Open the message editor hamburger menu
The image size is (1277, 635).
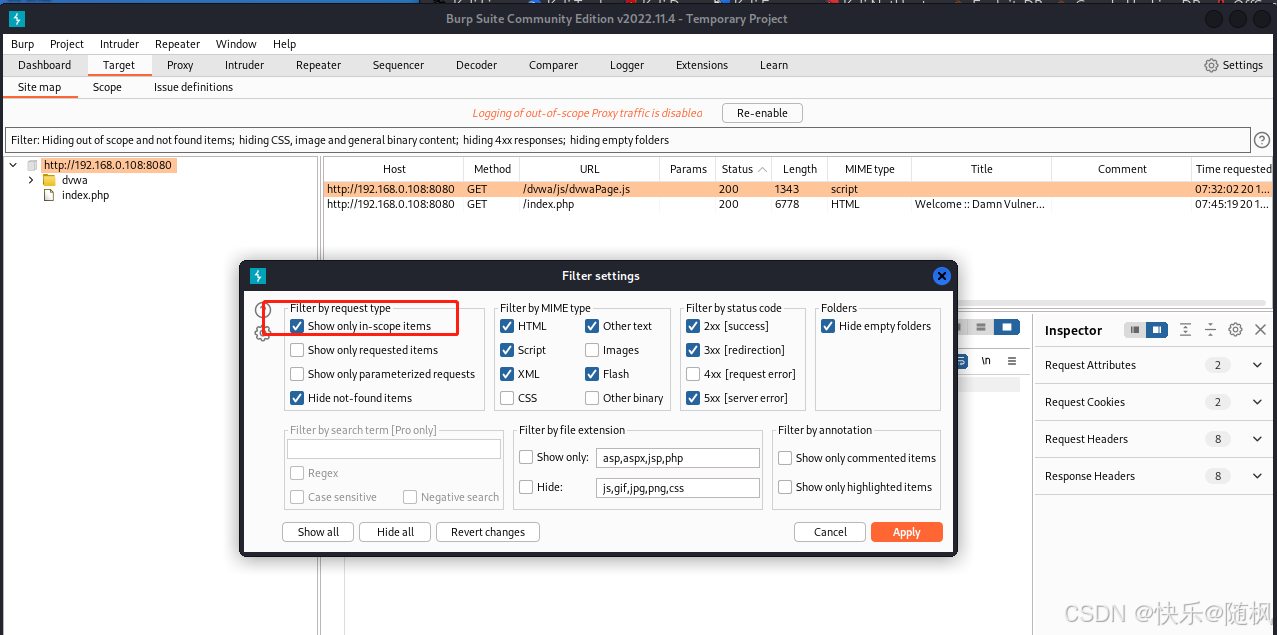pos(1012,361)
